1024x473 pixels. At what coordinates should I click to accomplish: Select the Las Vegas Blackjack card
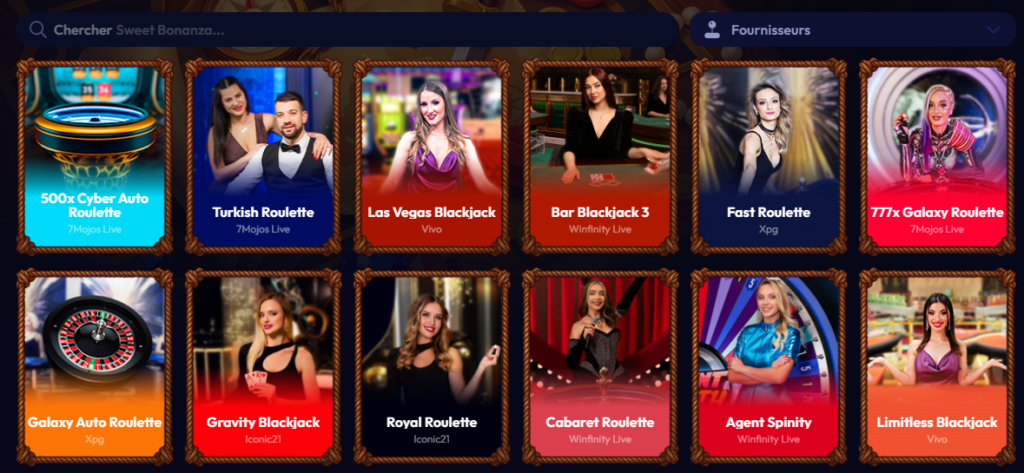[x=432, y=157]
